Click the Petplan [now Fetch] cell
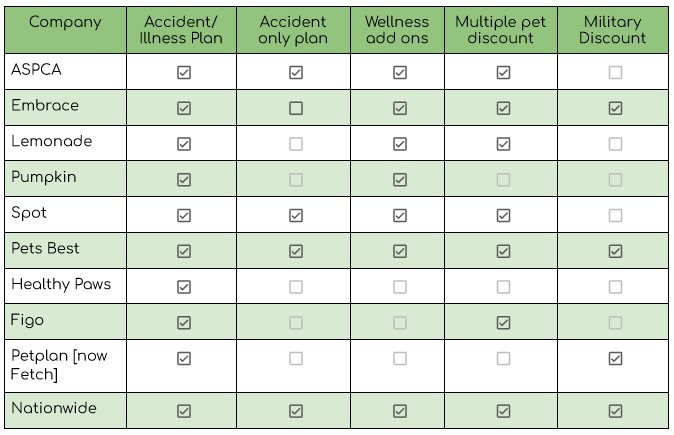Screen dimensions: 674x435 [x=65, y=366]
